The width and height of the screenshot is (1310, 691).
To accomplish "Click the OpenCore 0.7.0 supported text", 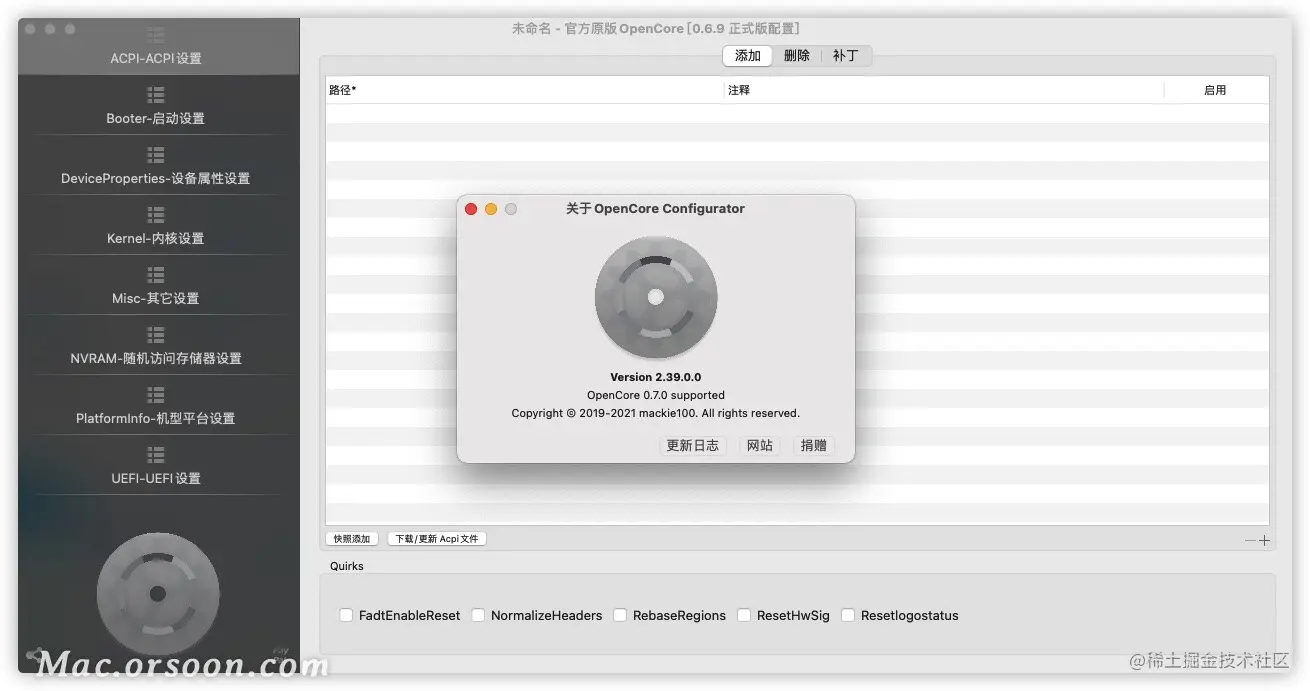I will pyautogui.click(x=656, y=395).
